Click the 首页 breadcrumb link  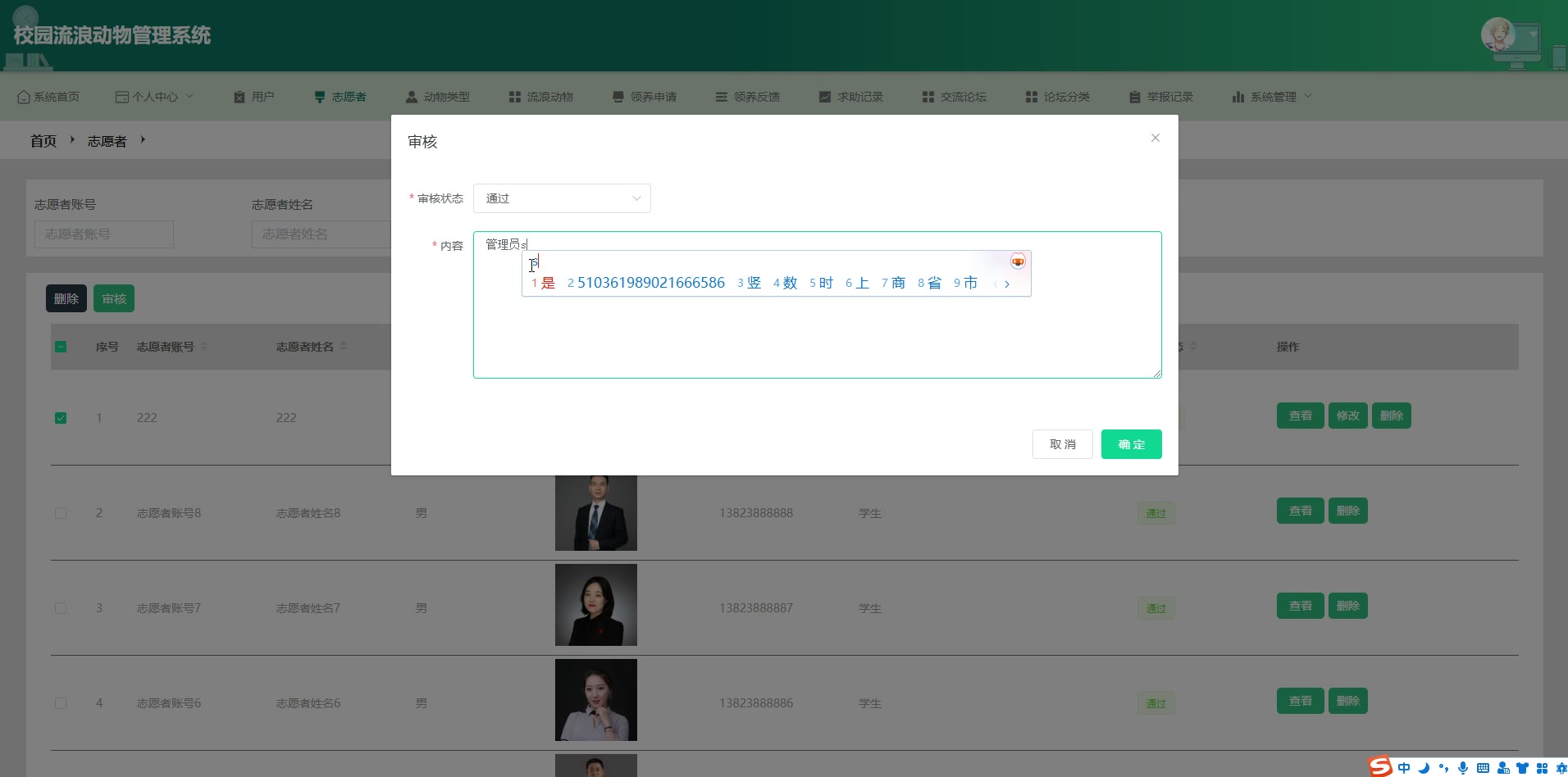pyautogui.click(x=43, y=141)
